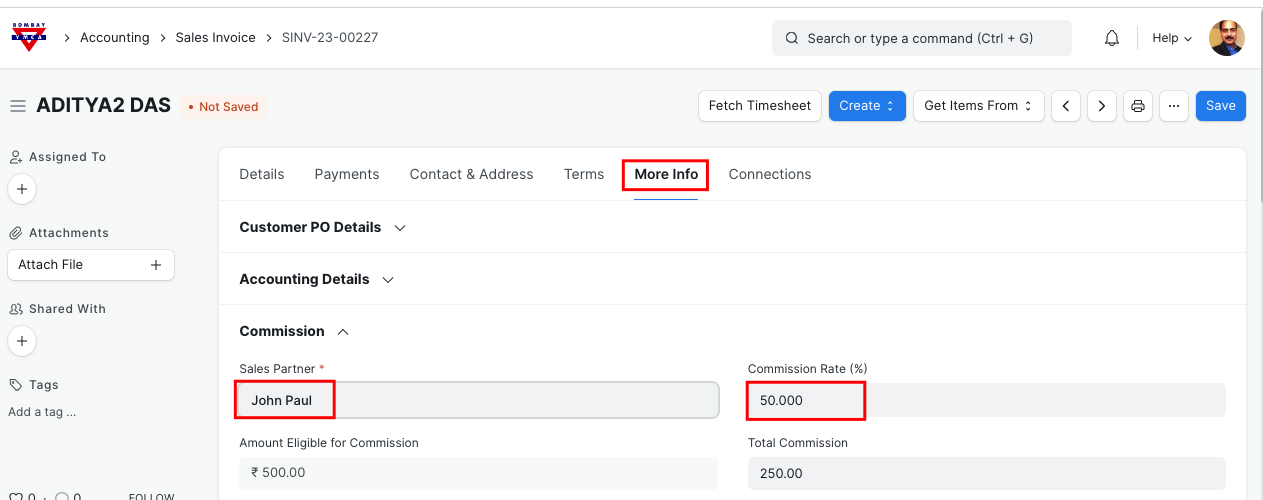The height and width of the screenshot is (500, 1263).
Task: Open Get Items From dropdown
Action: click(978, 106)
